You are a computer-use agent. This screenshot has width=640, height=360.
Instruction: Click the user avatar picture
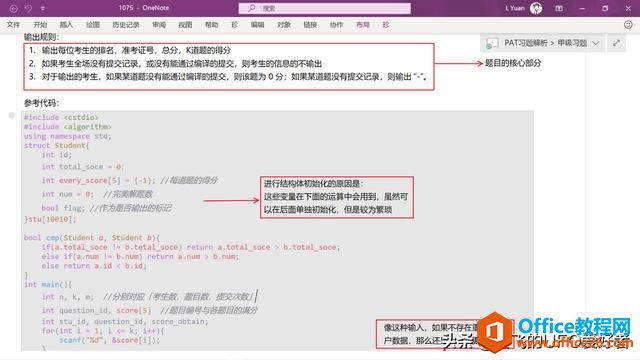(536, 8)
